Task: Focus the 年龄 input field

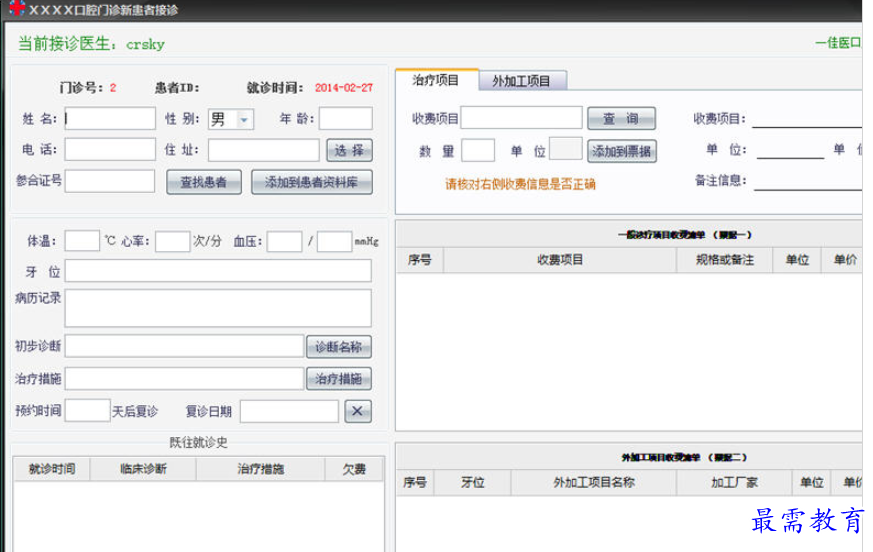Action: click(346, 119)
